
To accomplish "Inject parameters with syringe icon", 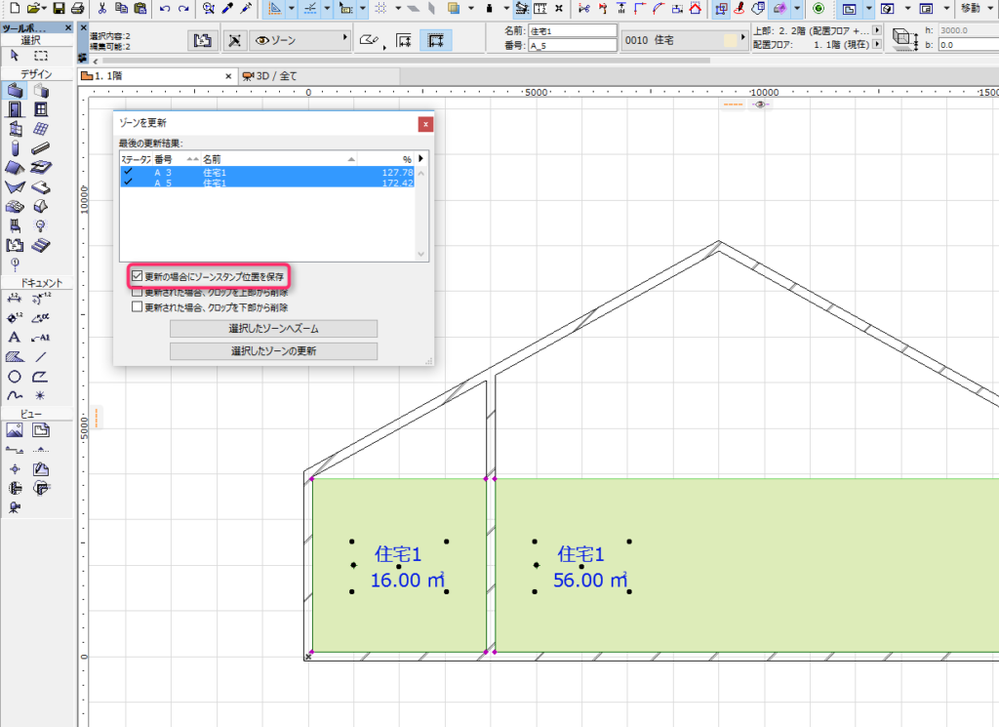I will click(x=245, y=8).
